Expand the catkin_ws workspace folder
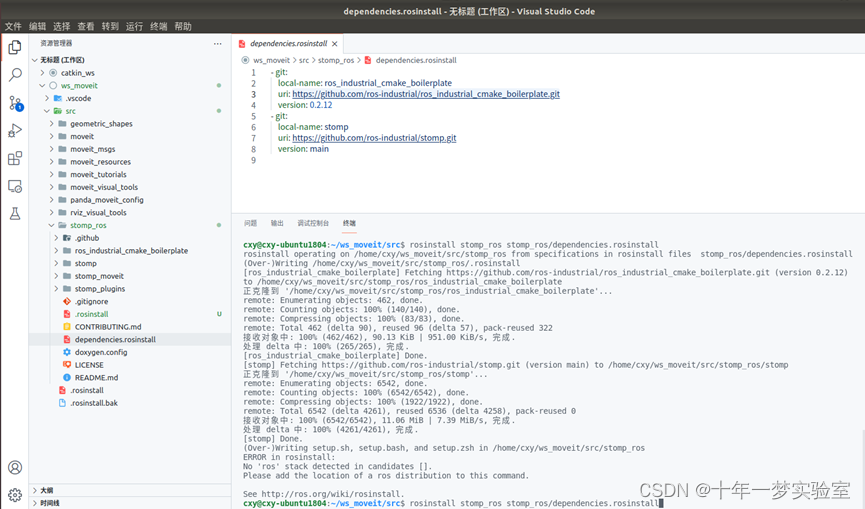Viewport: 865px width, 509px height. pyautogui.click(x=42, y=73)
